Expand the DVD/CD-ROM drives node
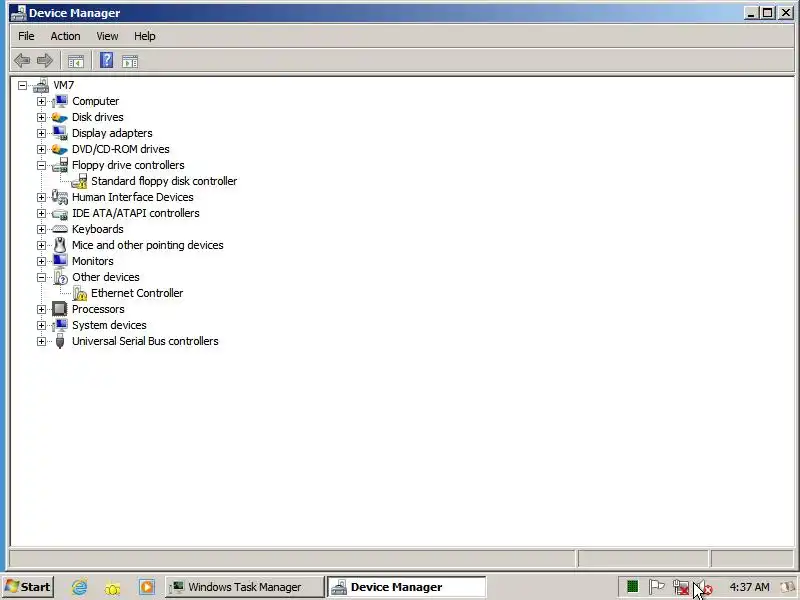800x600 pixels. point(41,149)
